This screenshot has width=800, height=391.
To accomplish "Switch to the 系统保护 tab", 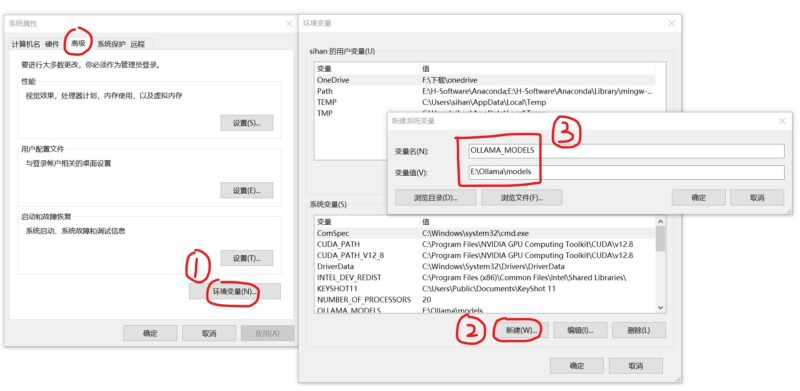I will pos(111,44).
